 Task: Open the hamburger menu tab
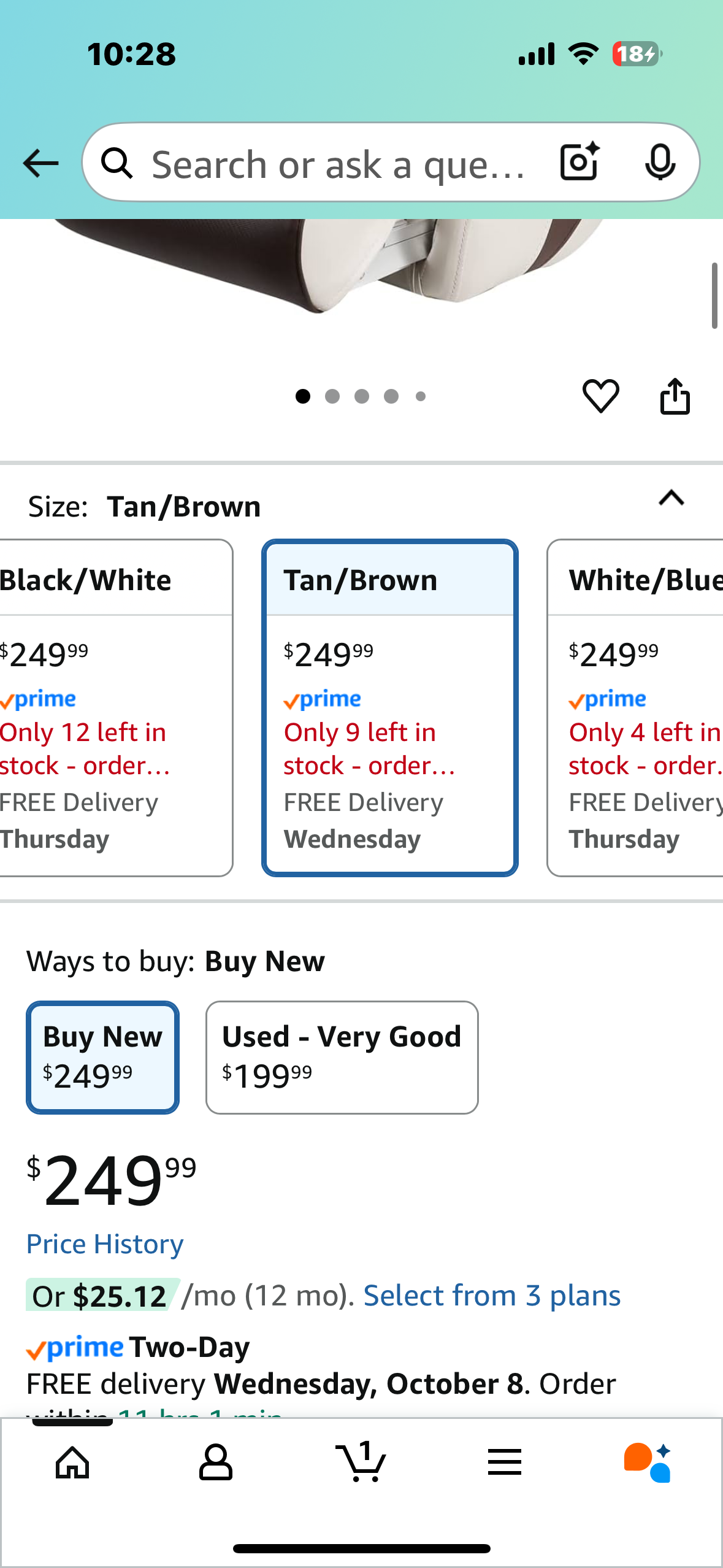tap(504, 1462)
